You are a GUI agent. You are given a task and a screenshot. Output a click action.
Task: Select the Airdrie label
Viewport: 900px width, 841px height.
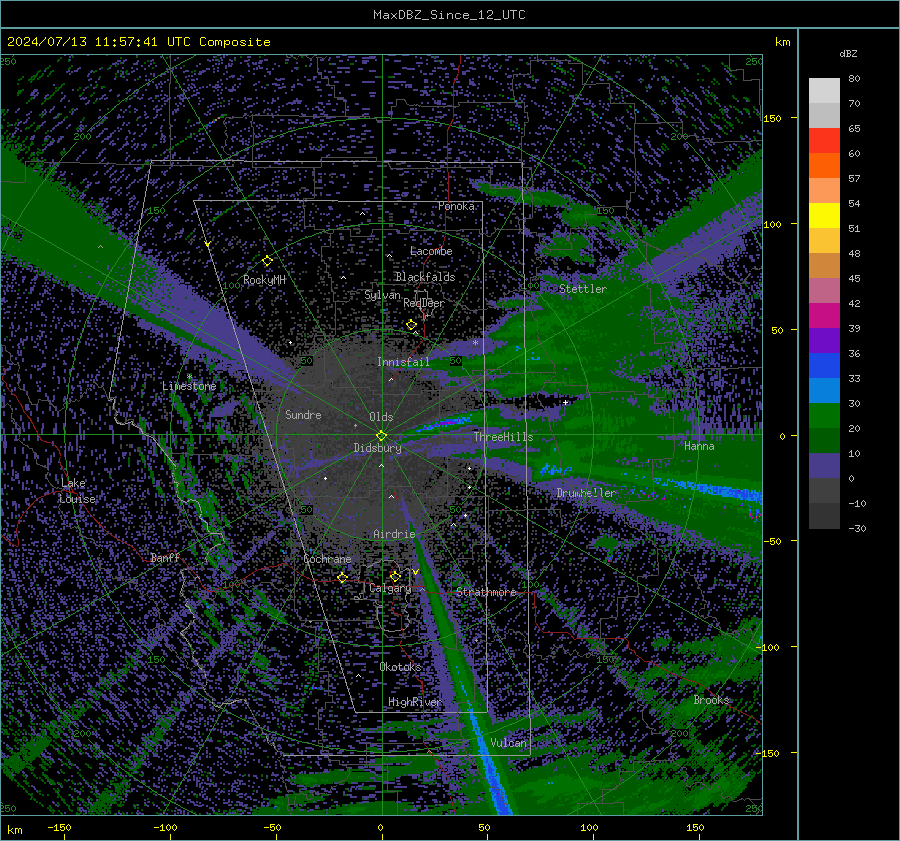(x=394, y=534)
